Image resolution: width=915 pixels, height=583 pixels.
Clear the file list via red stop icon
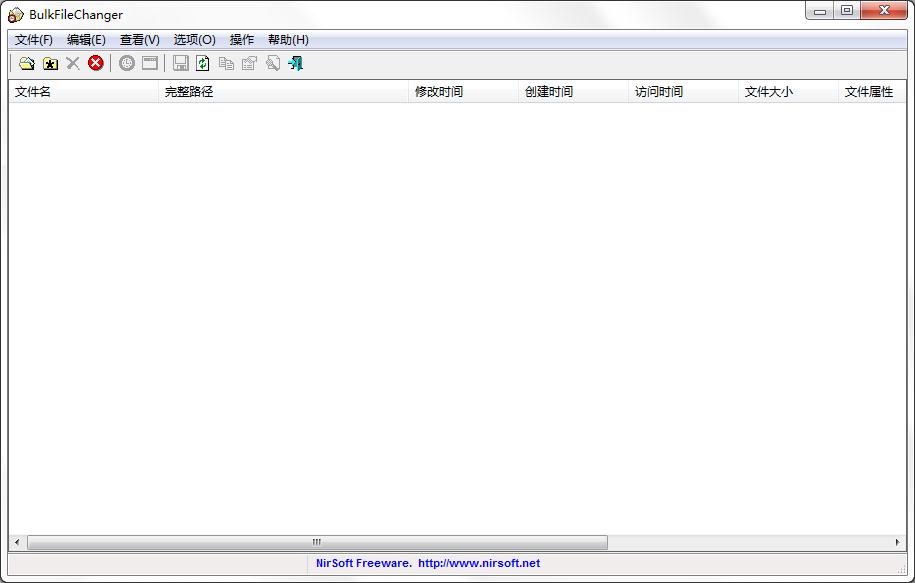point(96,63)
